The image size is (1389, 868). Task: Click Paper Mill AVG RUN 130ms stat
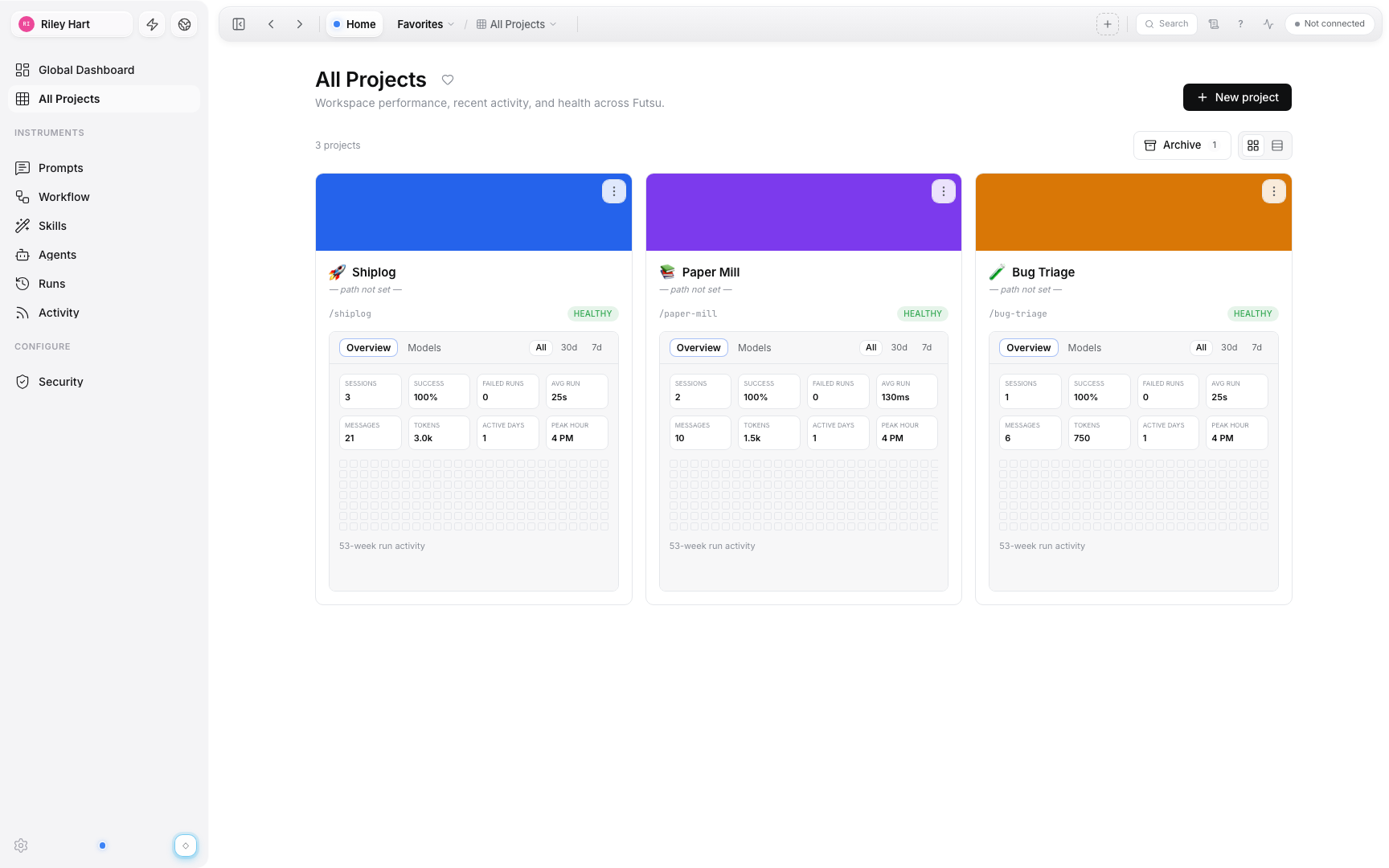click(907, 391)
